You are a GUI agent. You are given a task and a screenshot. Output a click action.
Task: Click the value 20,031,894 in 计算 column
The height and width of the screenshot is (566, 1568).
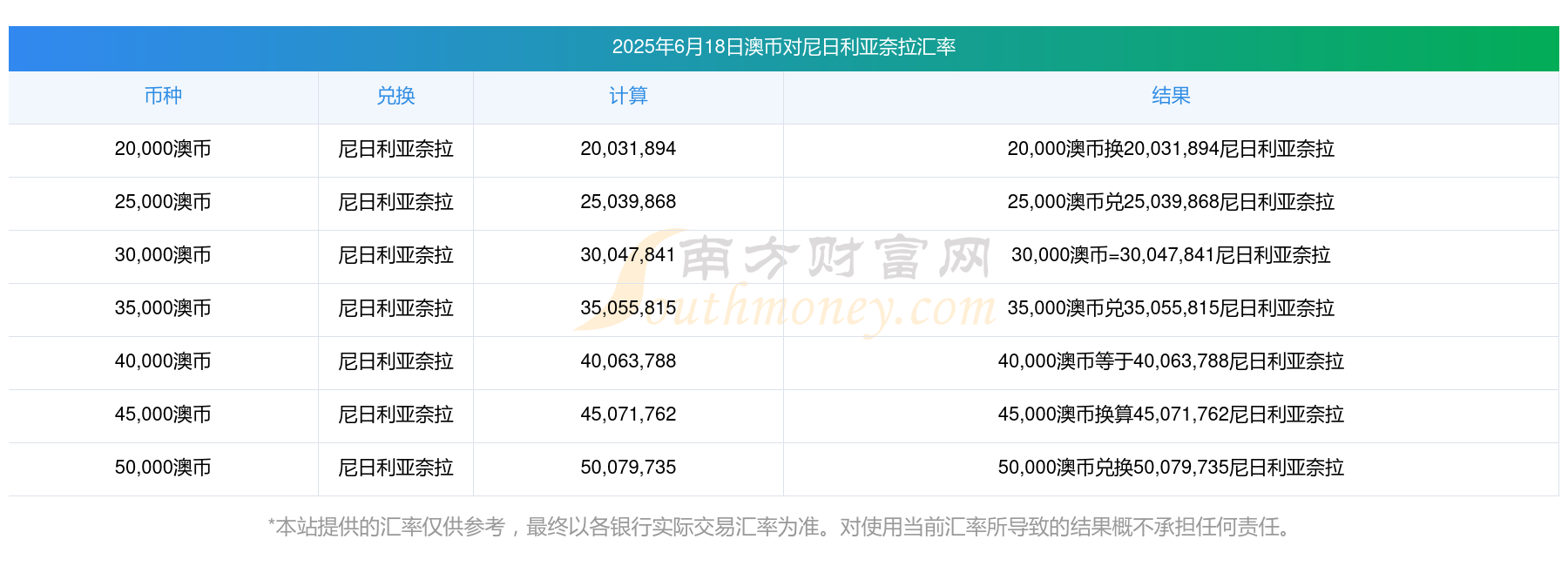pyautogui.click(x=628, y=149)
